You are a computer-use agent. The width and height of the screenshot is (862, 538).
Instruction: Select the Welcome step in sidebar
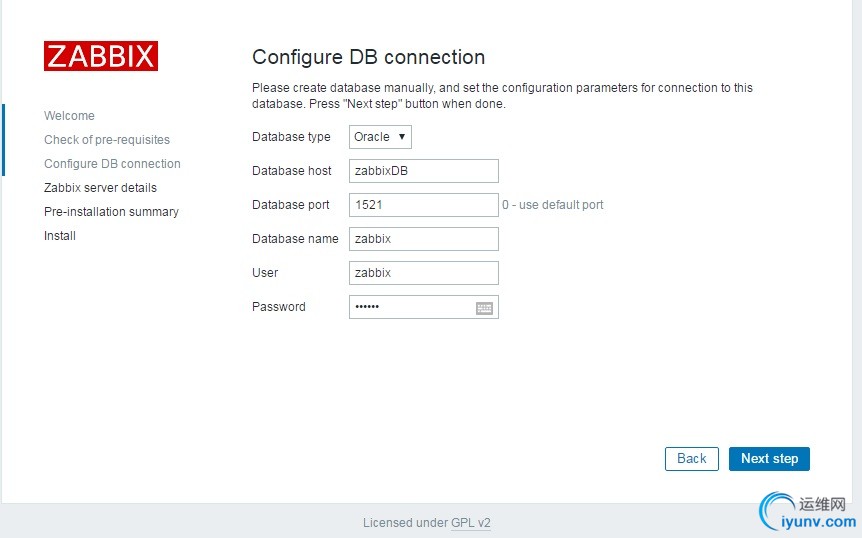click(69, 116)
